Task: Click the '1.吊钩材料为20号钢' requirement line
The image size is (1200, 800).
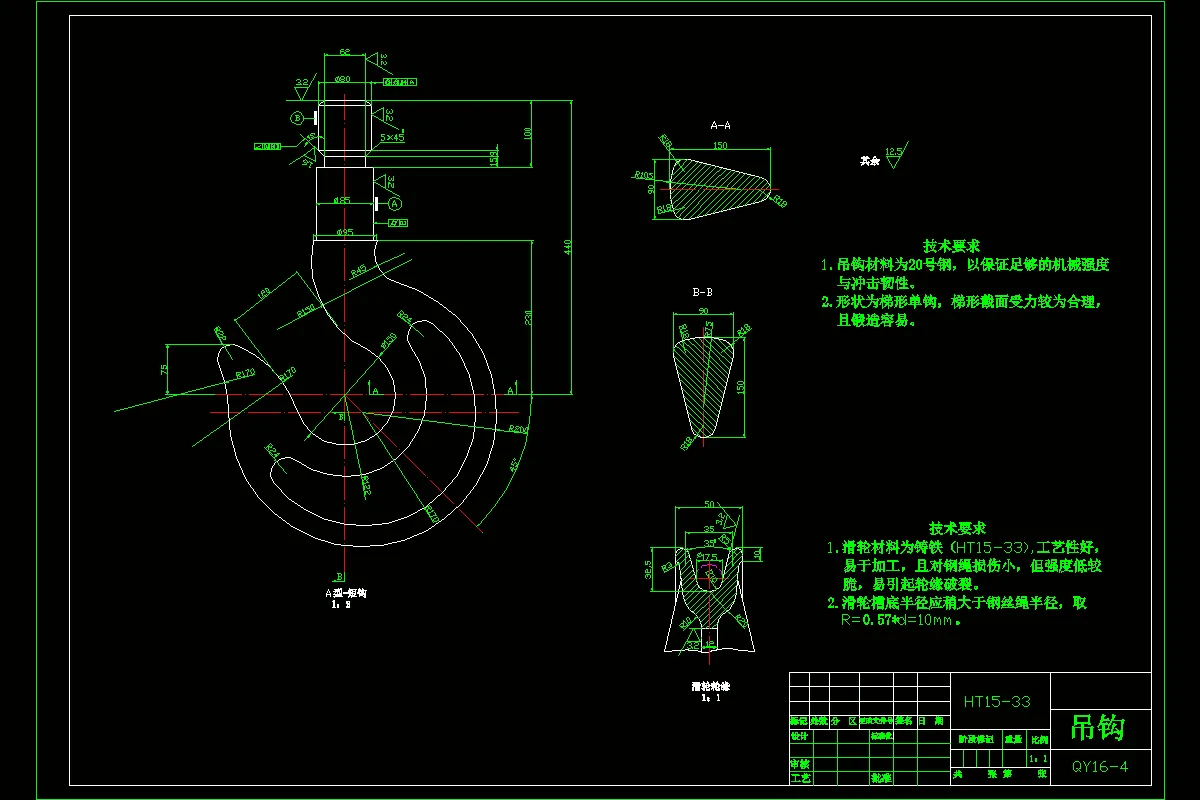Action: pyautogui.click(x=965, y=265)
